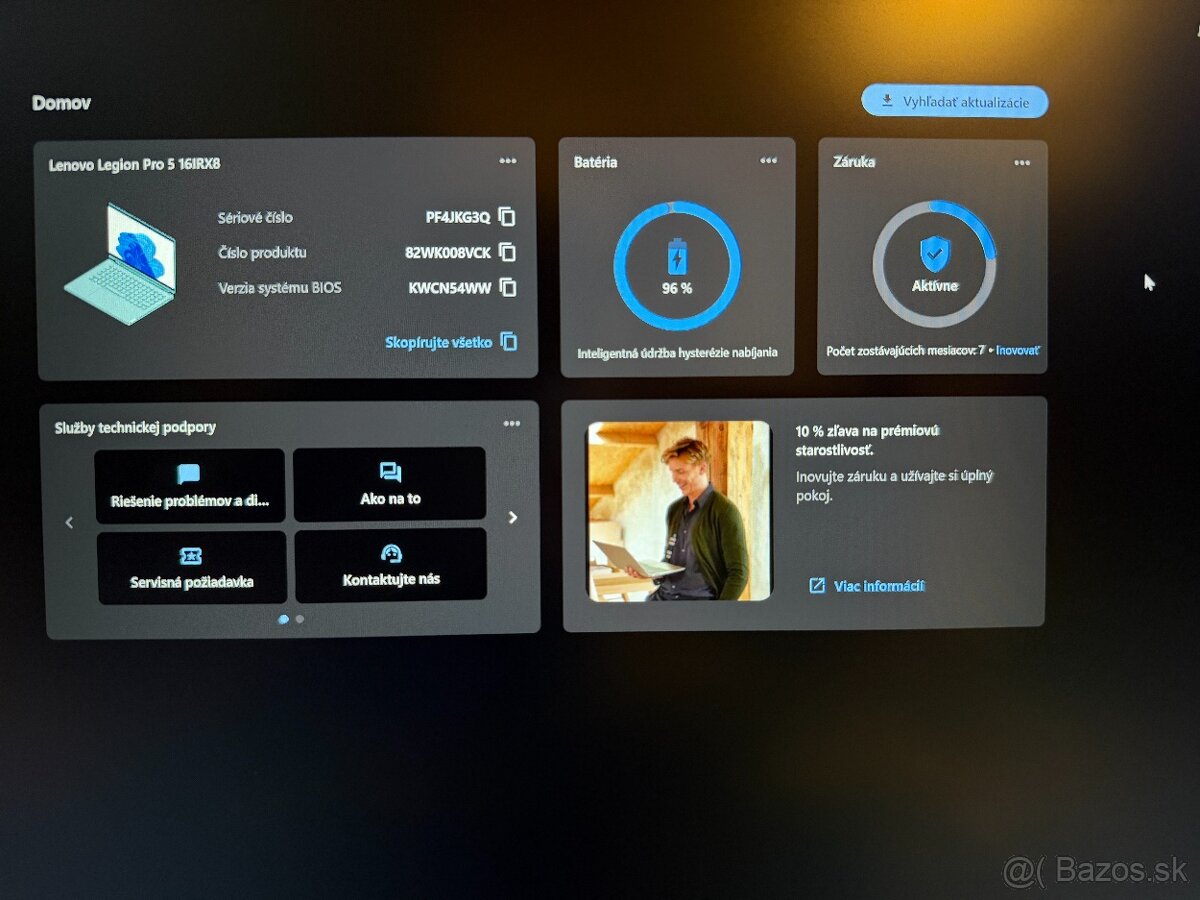
Task: Click Vyhľadať aktualizácie button
Action: click(x=955, y=101)
